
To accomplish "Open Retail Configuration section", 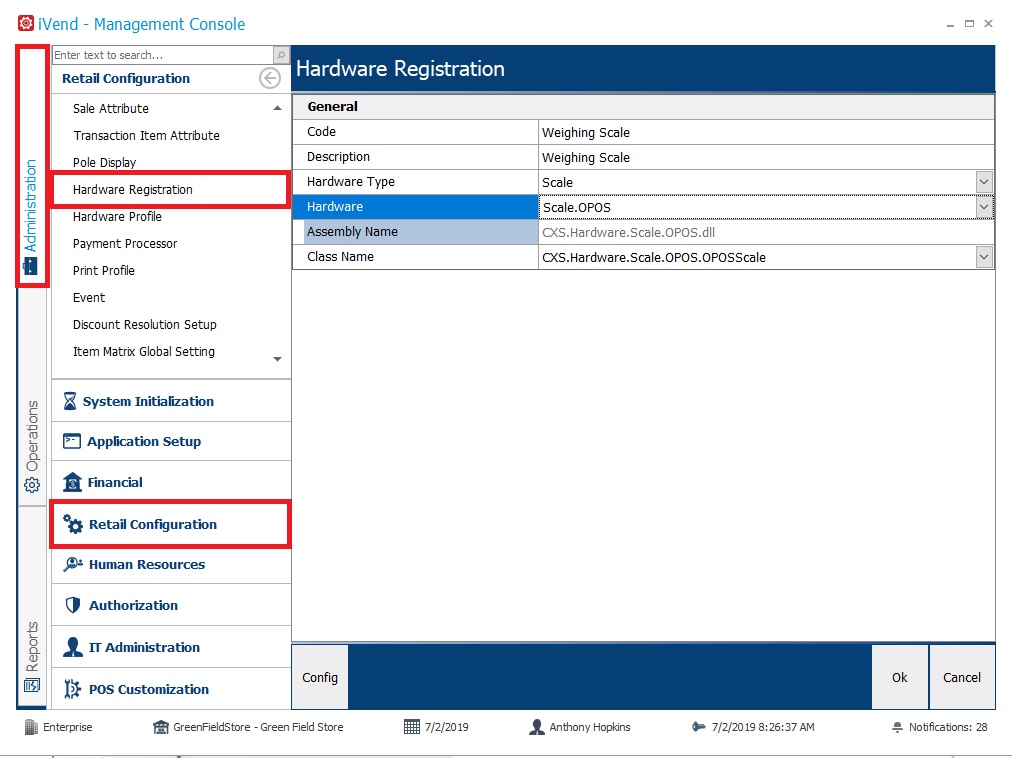I will point(171,524).
